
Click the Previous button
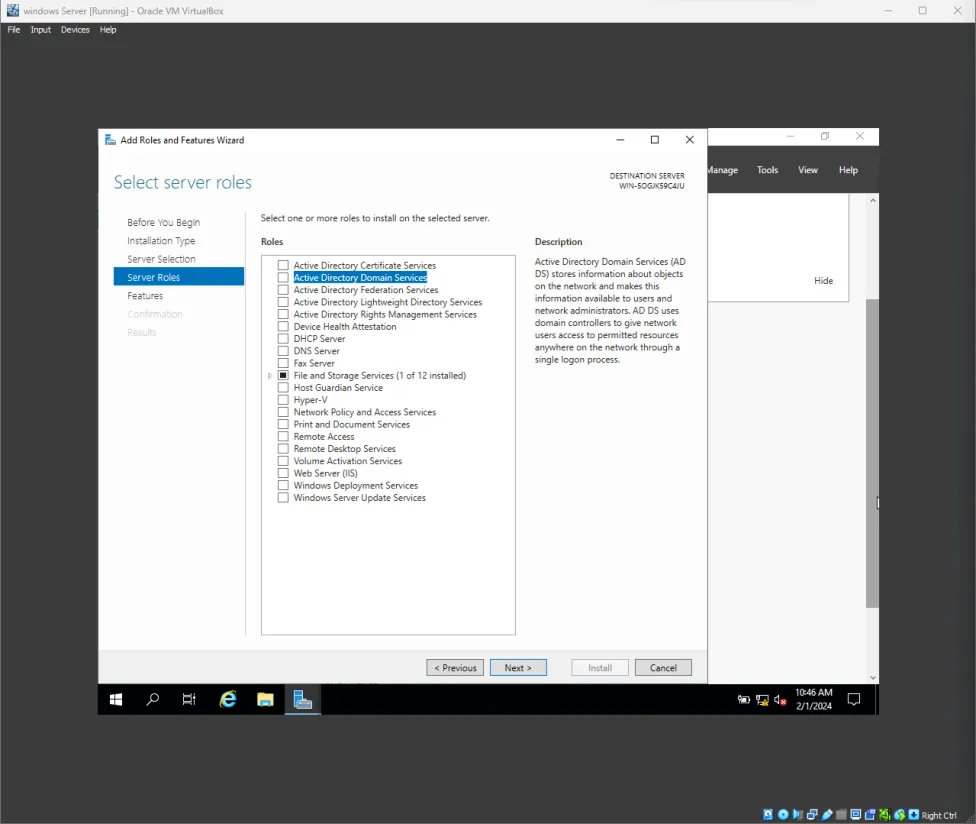[455, 668]
